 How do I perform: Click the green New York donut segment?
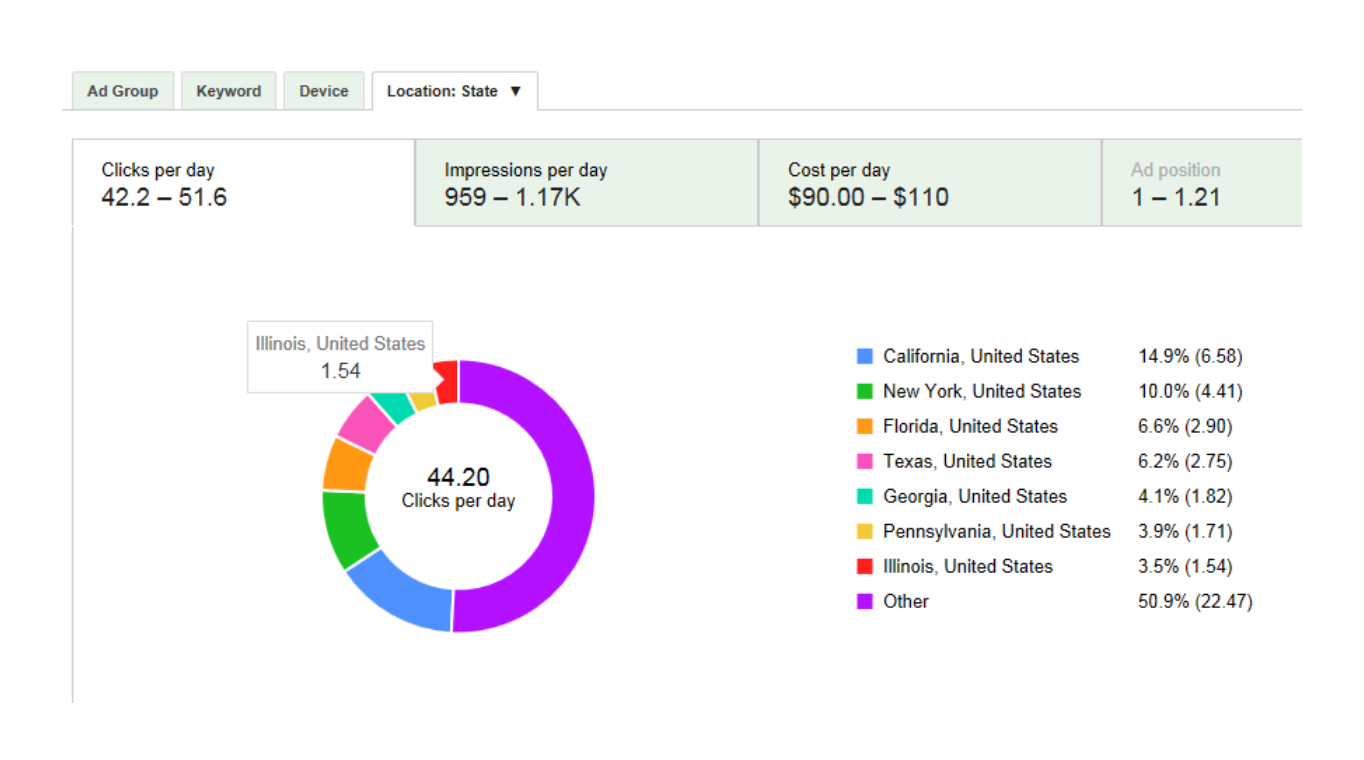click(348, 528)
